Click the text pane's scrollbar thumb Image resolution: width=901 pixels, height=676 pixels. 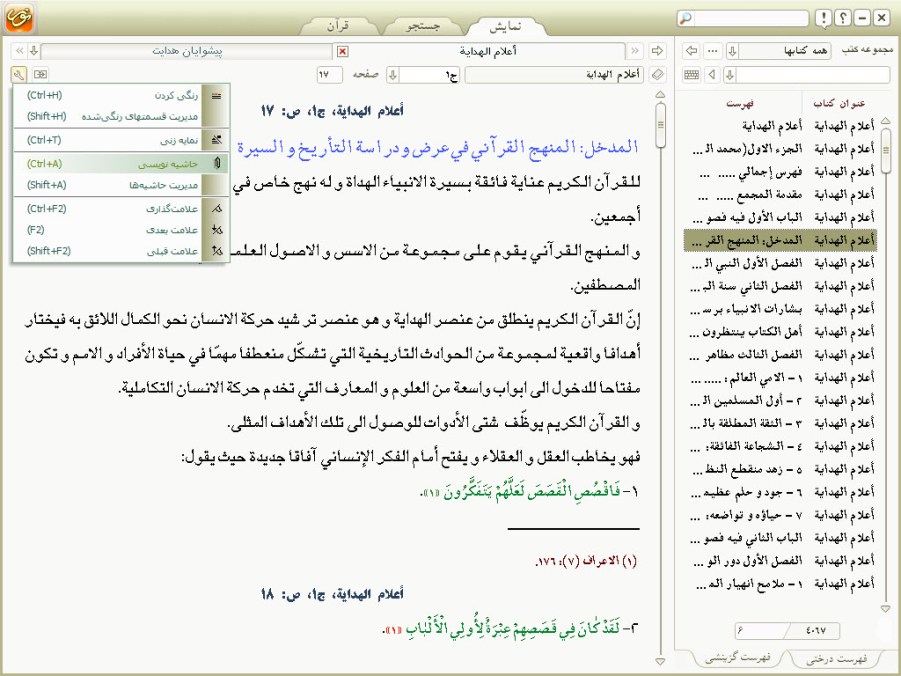[x=660, y=125]
